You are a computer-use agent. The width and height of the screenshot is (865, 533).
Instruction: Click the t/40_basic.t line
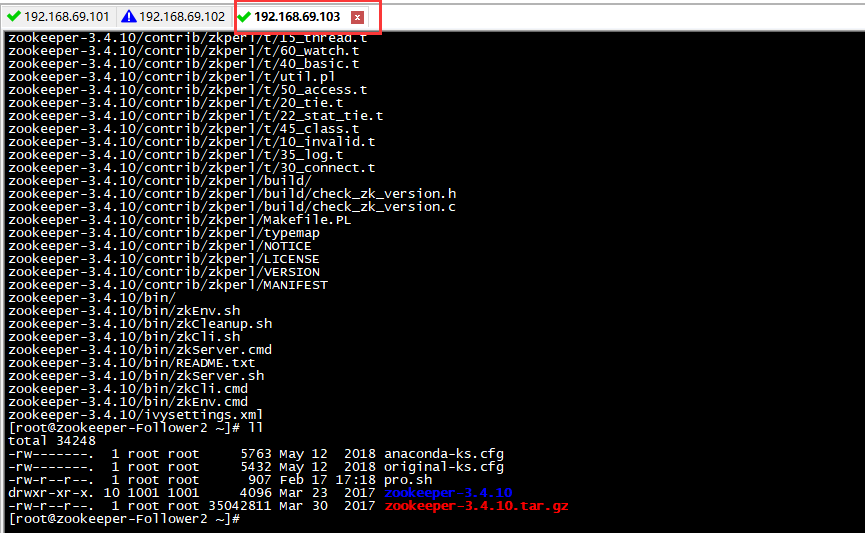pos(184,64)
